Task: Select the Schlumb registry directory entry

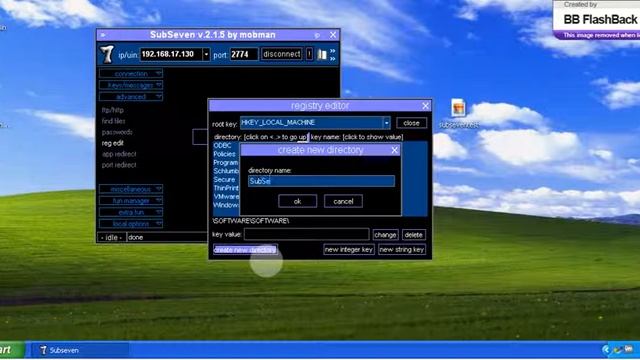Action: [x=226, y=171]
